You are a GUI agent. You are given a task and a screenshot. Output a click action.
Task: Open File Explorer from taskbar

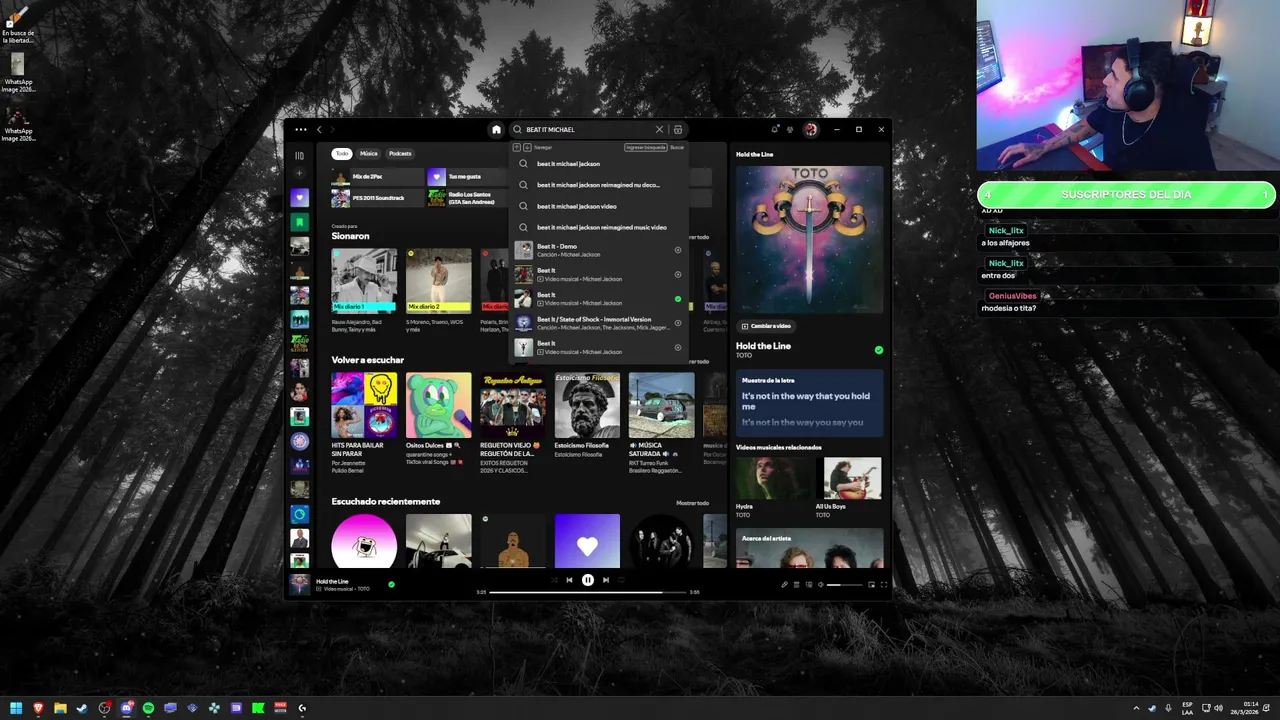[x=60, y=708]
